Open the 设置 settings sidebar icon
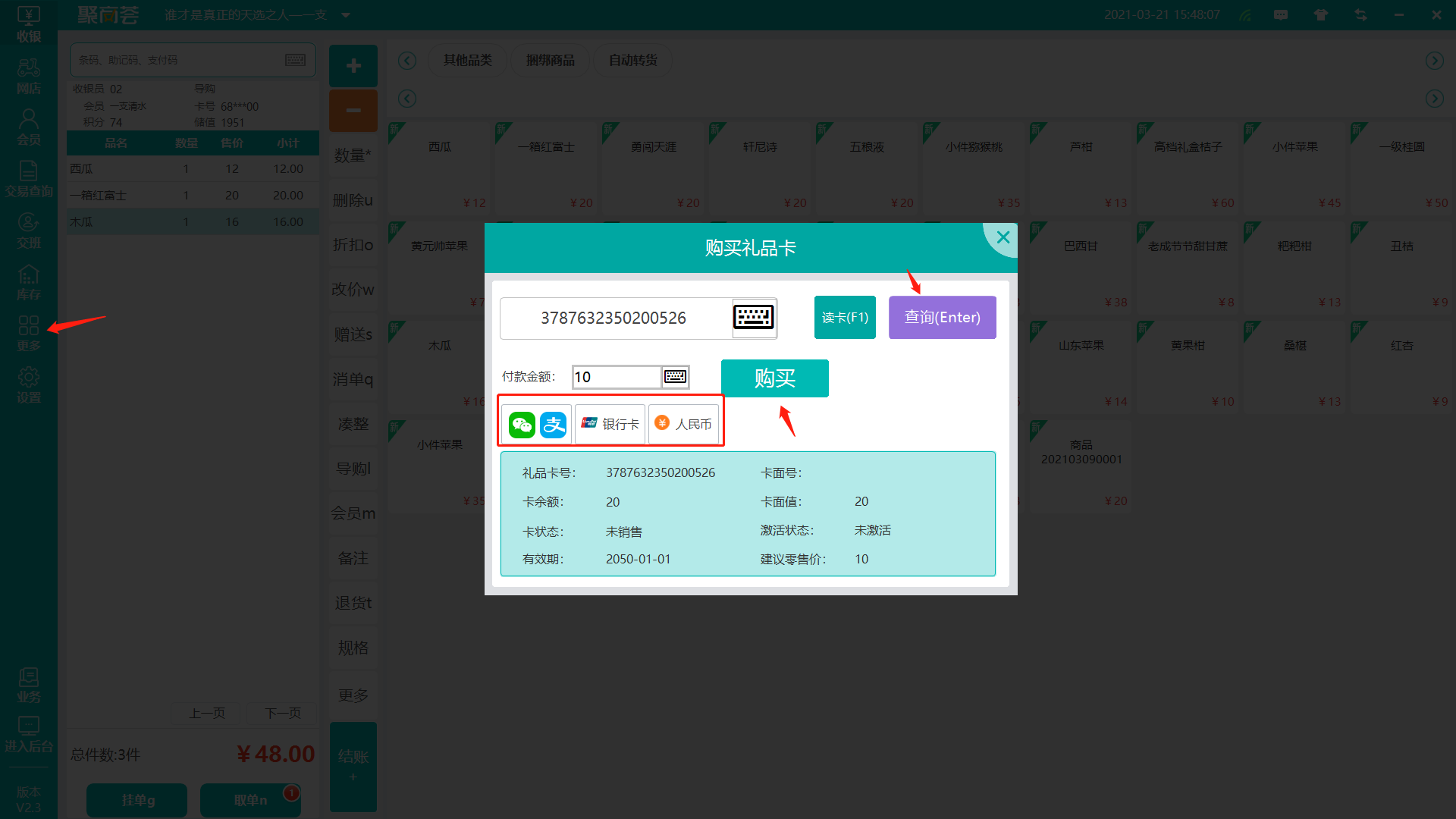 (x=29, y=385)
